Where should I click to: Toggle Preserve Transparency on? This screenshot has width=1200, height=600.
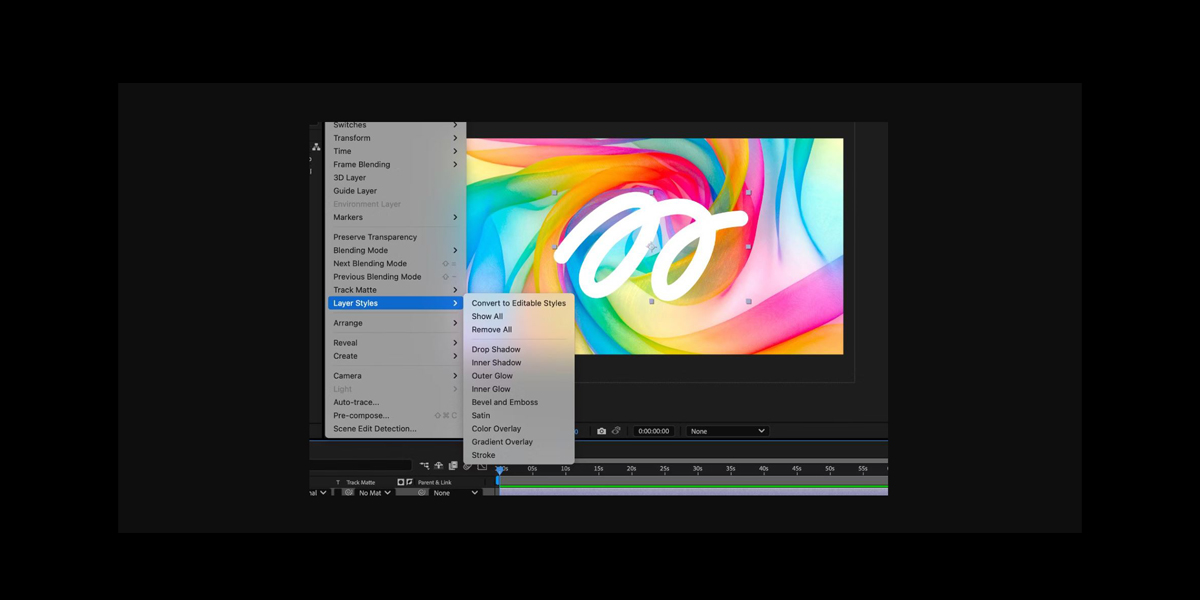(x=373, y=236)
